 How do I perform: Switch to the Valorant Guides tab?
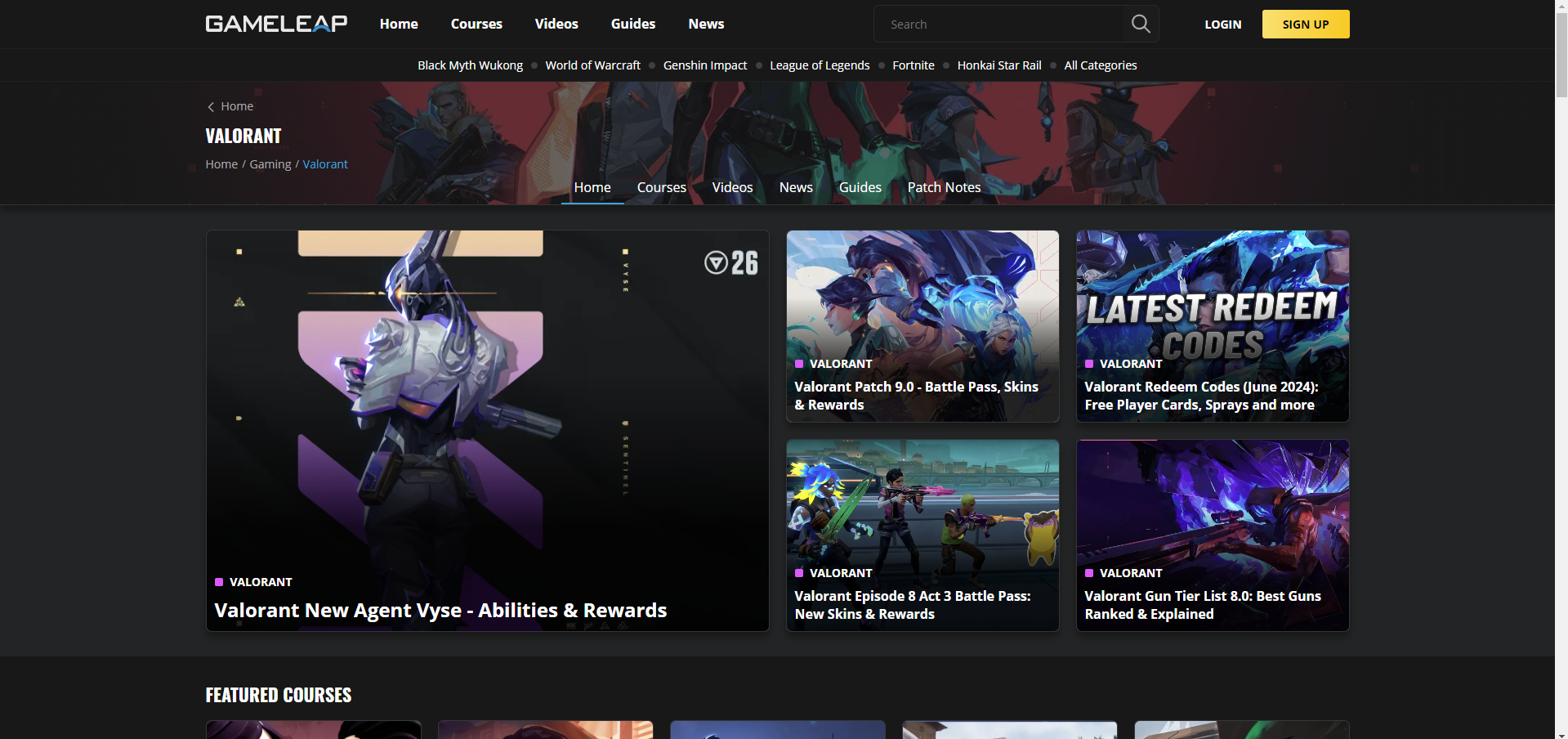click(860, 187)
